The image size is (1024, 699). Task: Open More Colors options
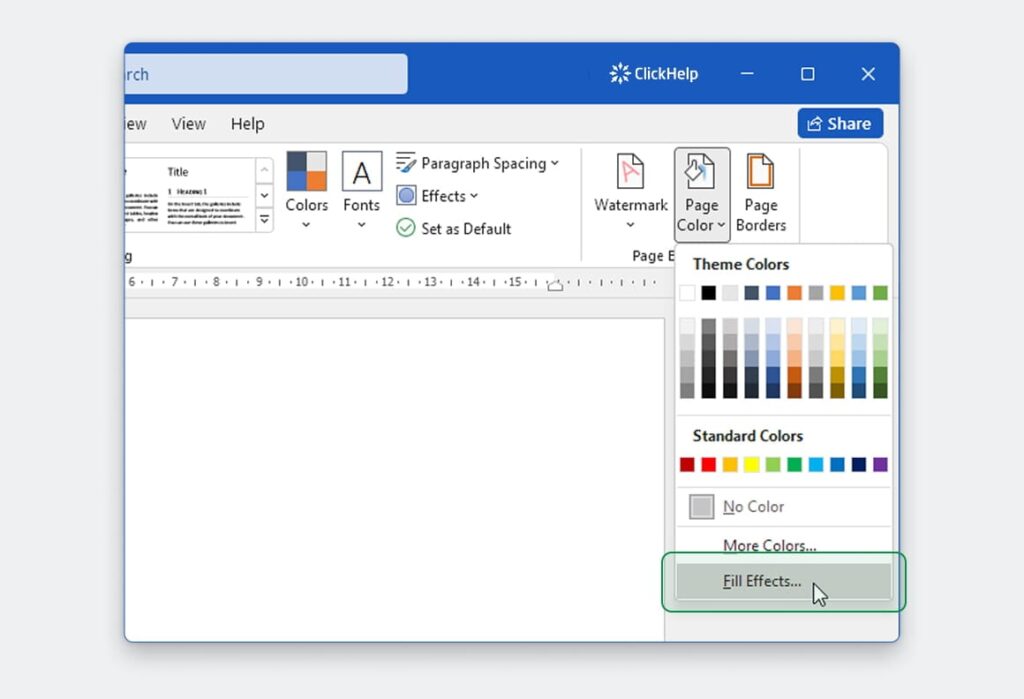(768, 545)
